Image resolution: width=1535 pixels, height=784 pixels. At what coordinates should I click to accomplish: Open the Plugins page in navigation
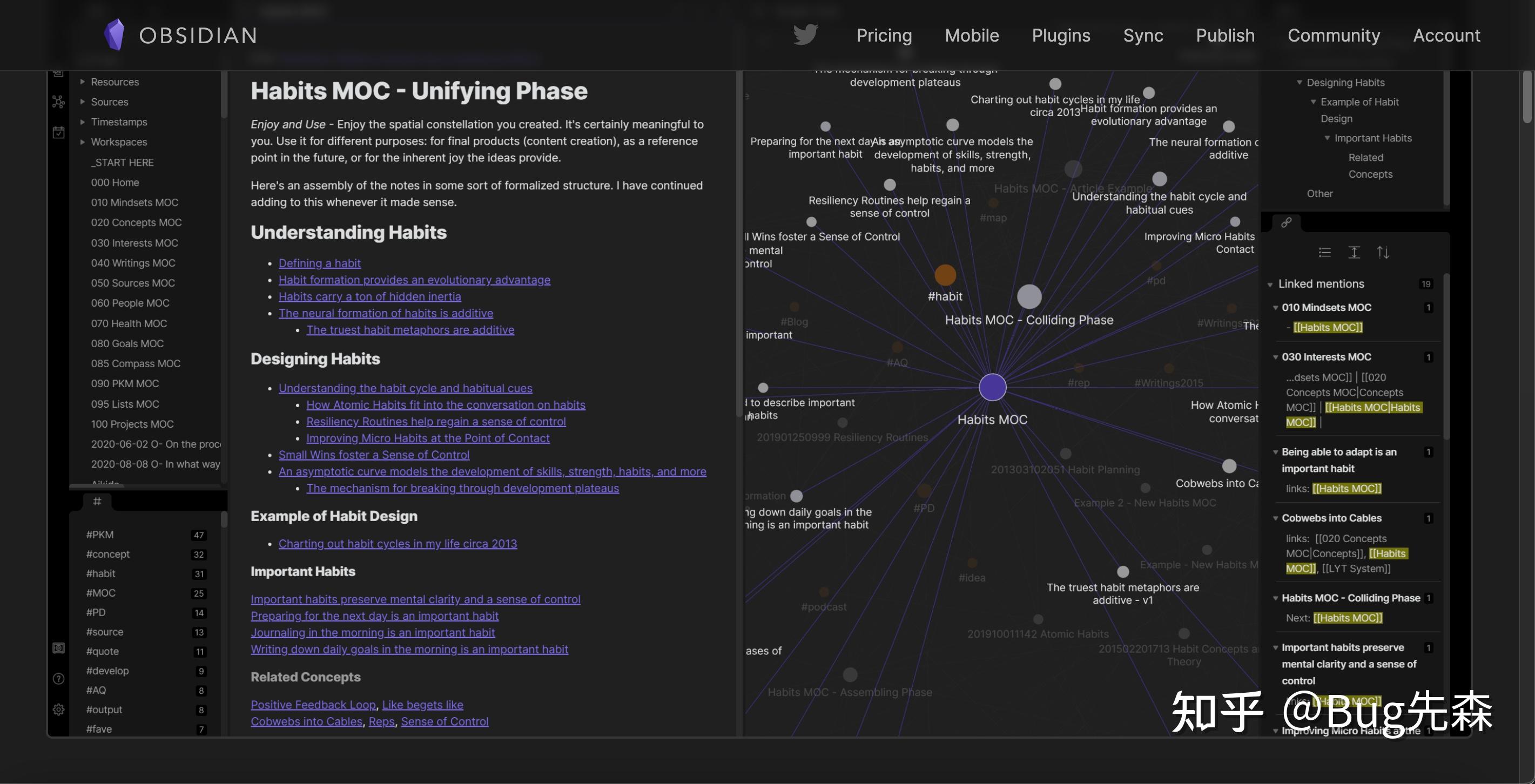click(1061, 35)
